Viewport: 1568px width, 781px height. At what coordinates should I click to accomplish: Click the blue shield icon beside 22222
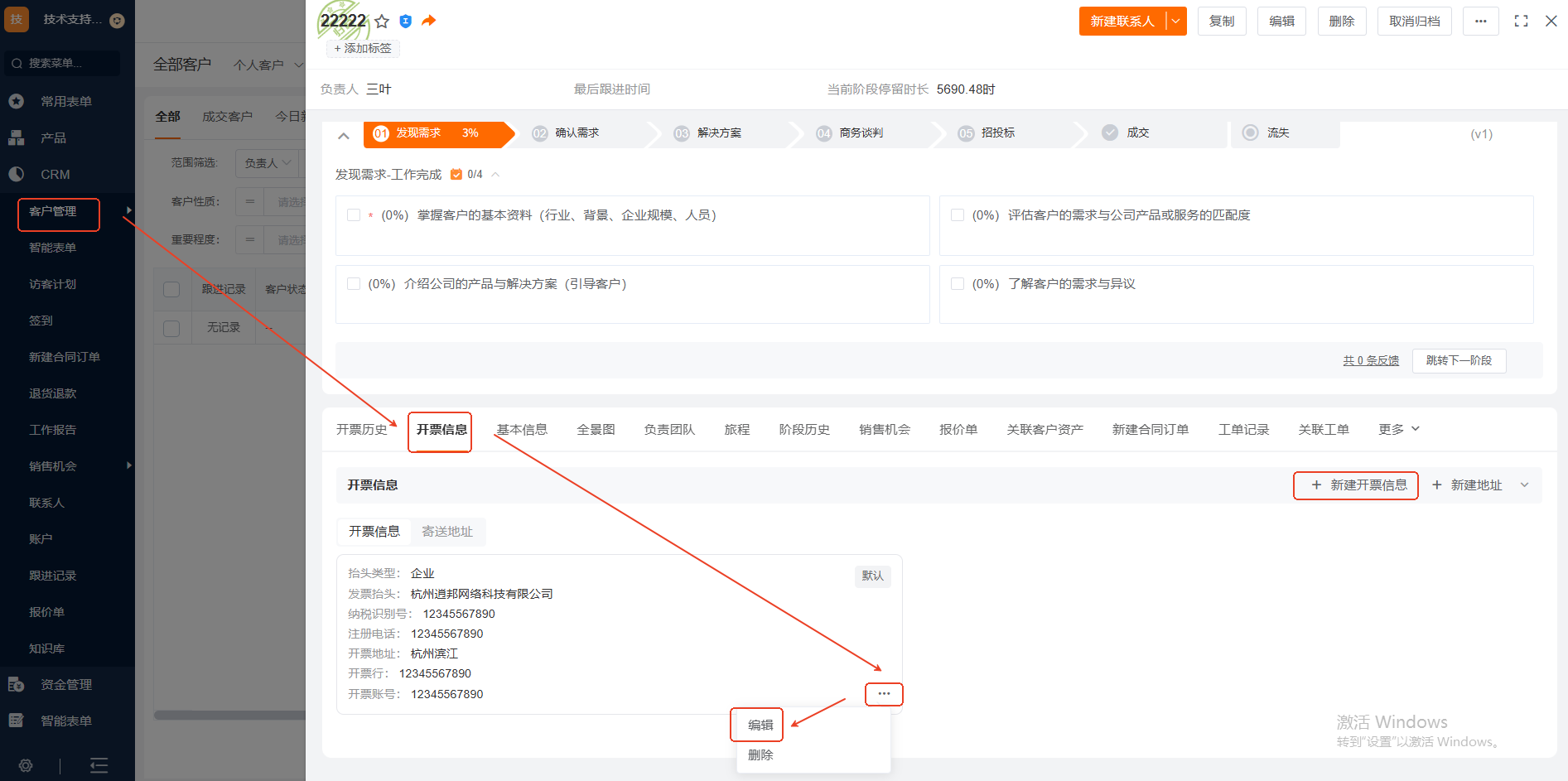(405, 22)
